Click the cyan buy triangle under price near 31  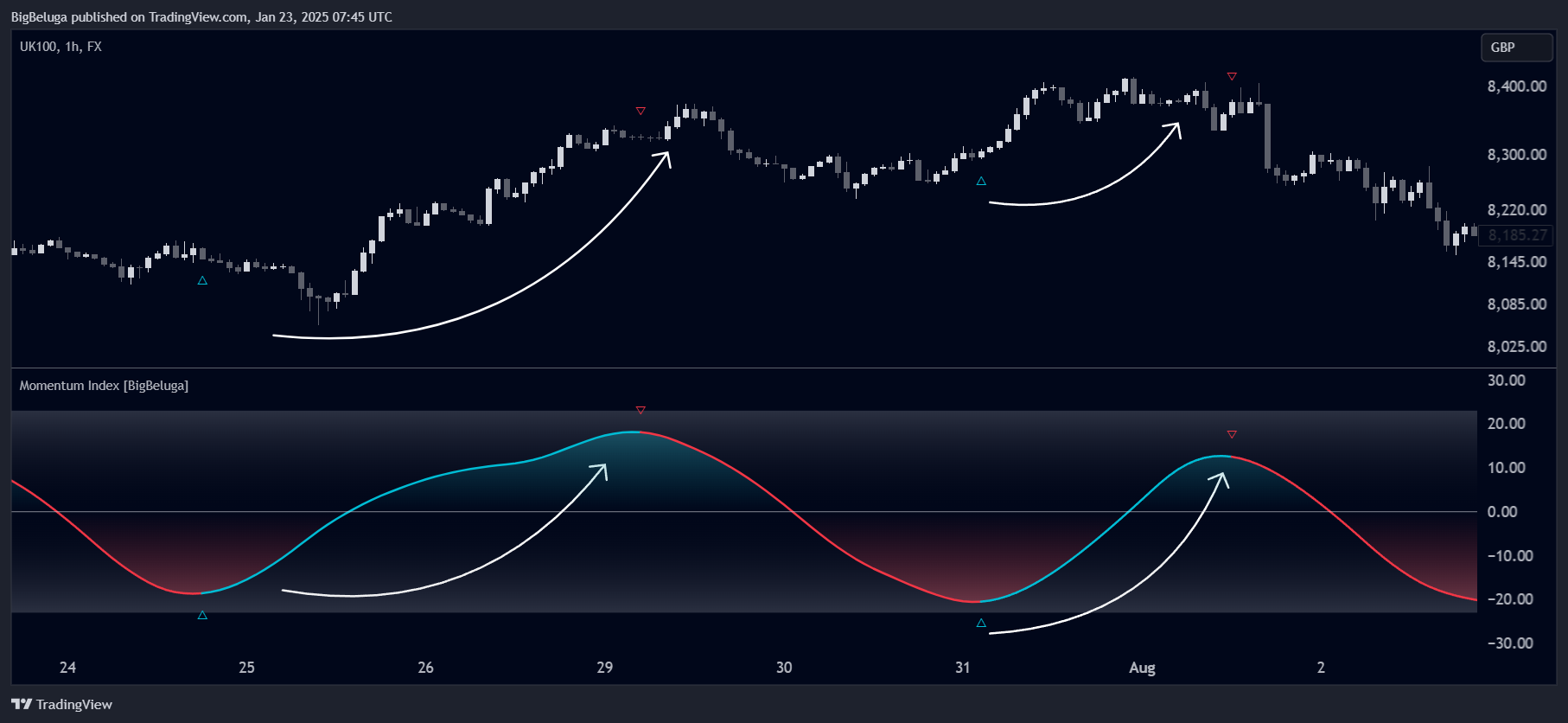point(981,181)
